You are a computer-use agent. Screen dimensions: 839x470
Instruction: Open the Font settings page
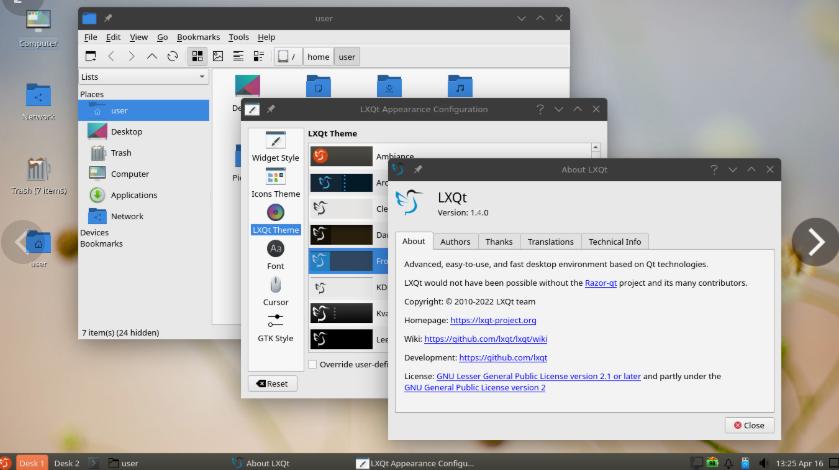click(x=276, y=255)
